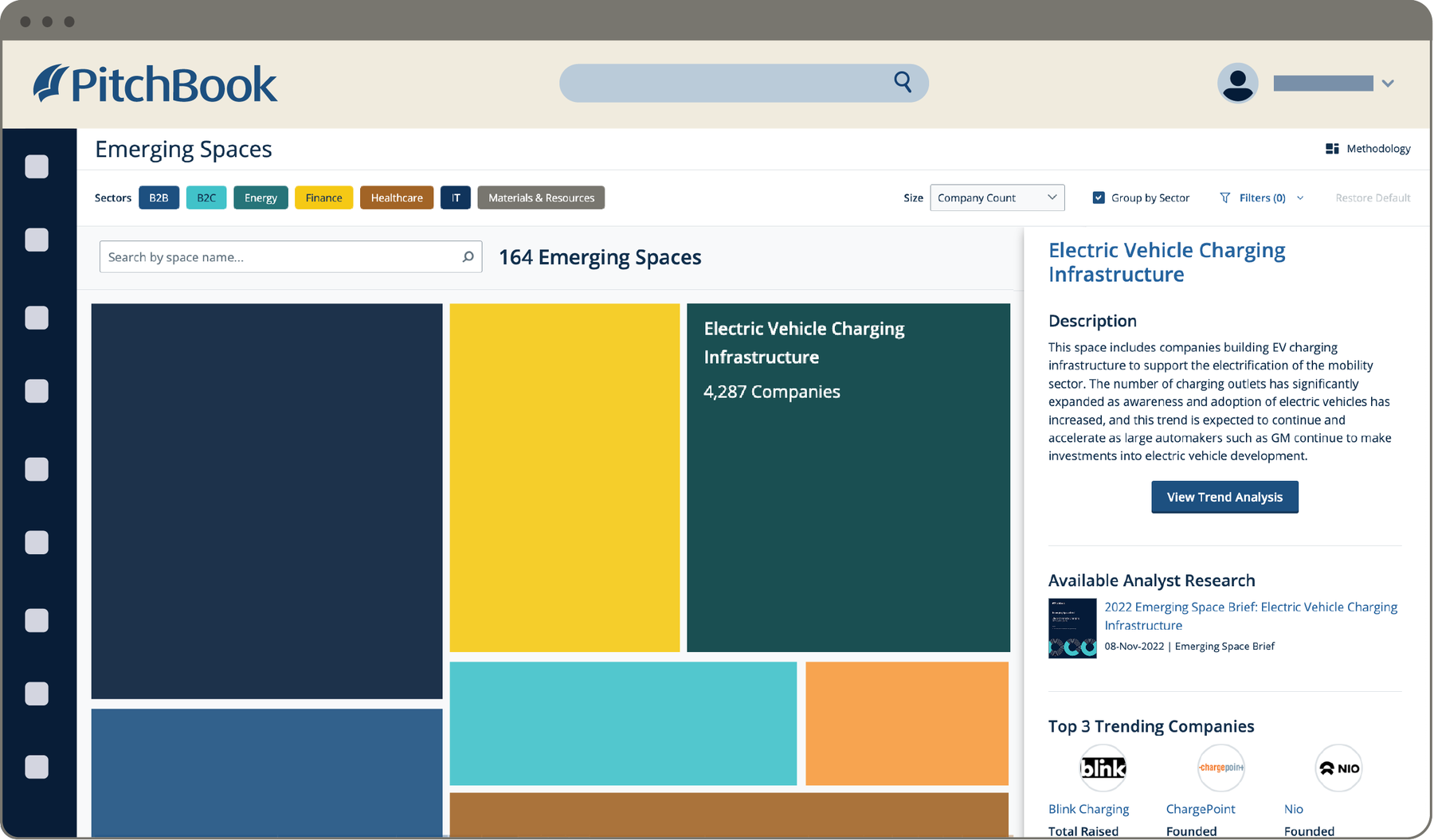Open the Company Count size dropdown
1434x840 pixels.
[x=997, y=197]
